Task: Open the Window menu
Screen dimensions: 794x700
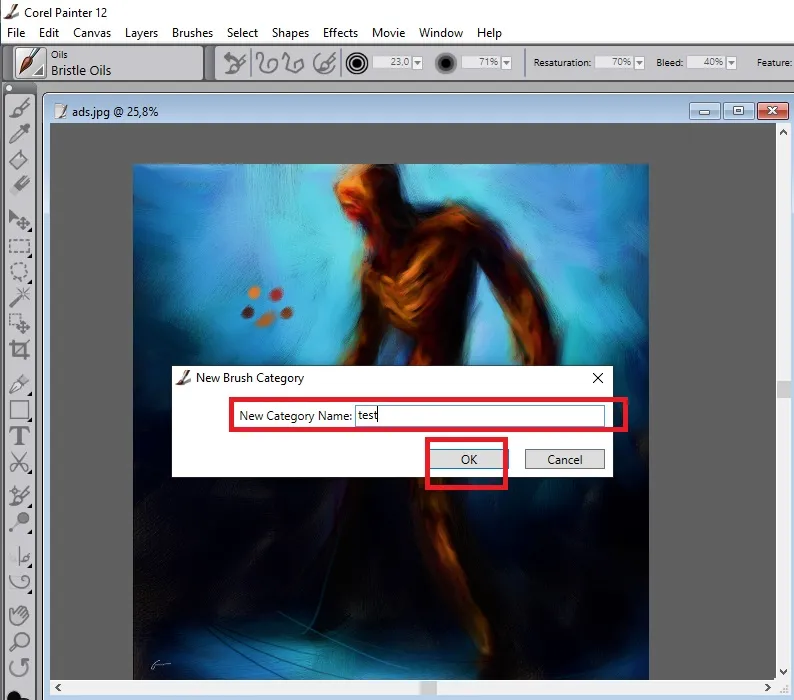Action: (x=441, y=33)
